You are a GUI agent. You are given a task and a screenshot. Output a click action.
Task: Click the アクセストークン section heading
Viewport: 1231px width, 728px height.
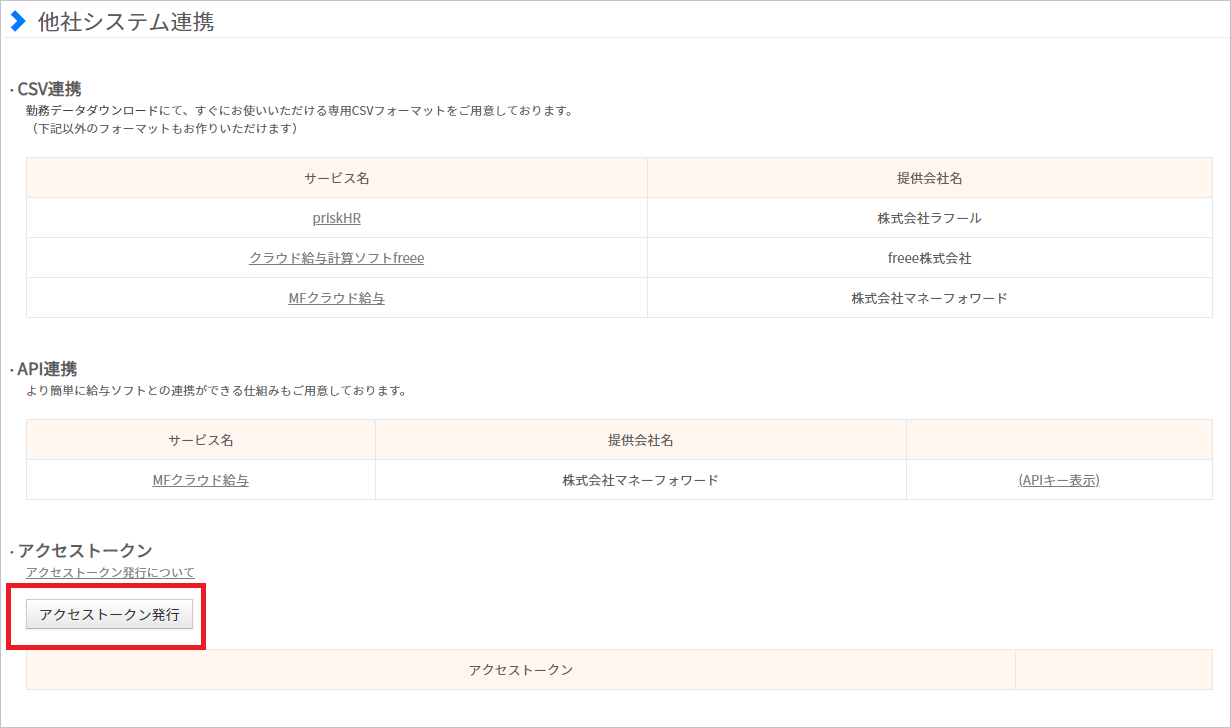(x=85, y=551)
